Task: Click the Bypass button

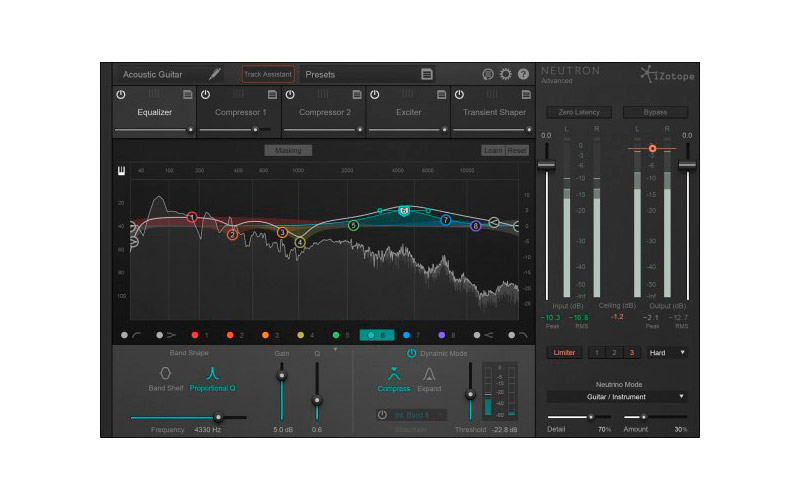Action: tap(655, 112)
